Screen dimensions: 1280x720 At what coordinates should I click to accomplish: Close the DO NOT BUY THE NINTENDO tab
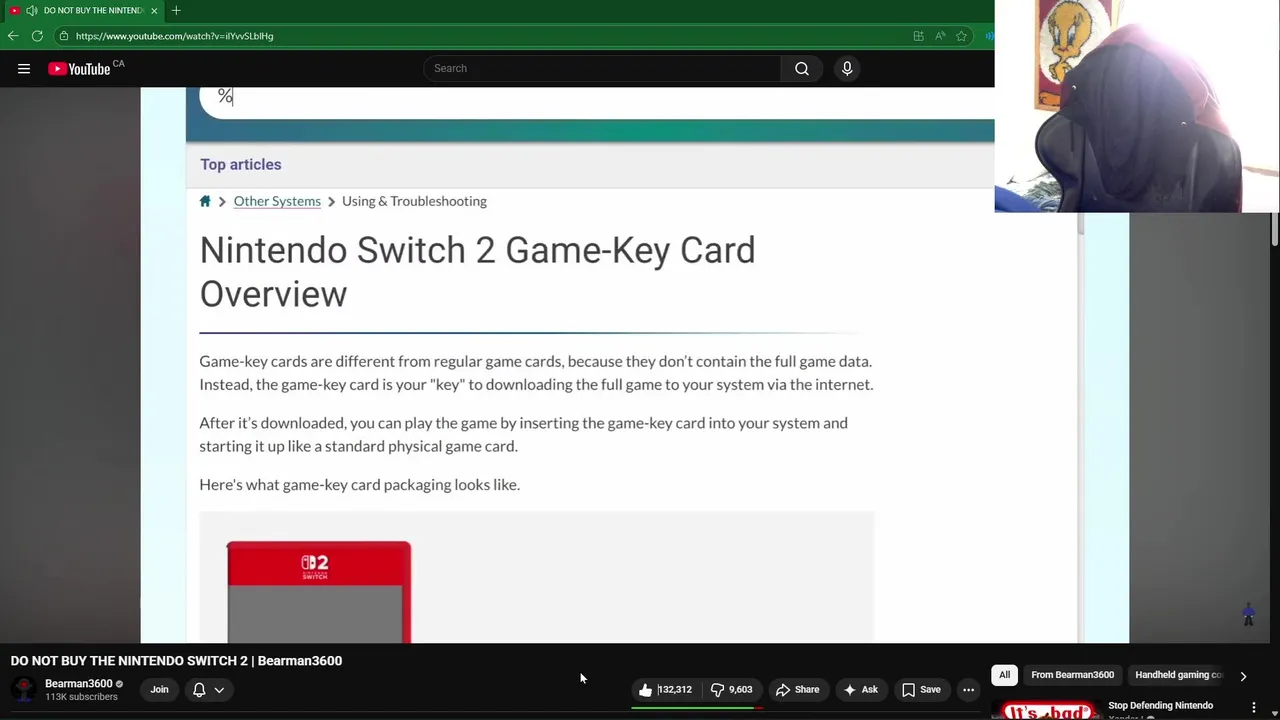point(154,10)
